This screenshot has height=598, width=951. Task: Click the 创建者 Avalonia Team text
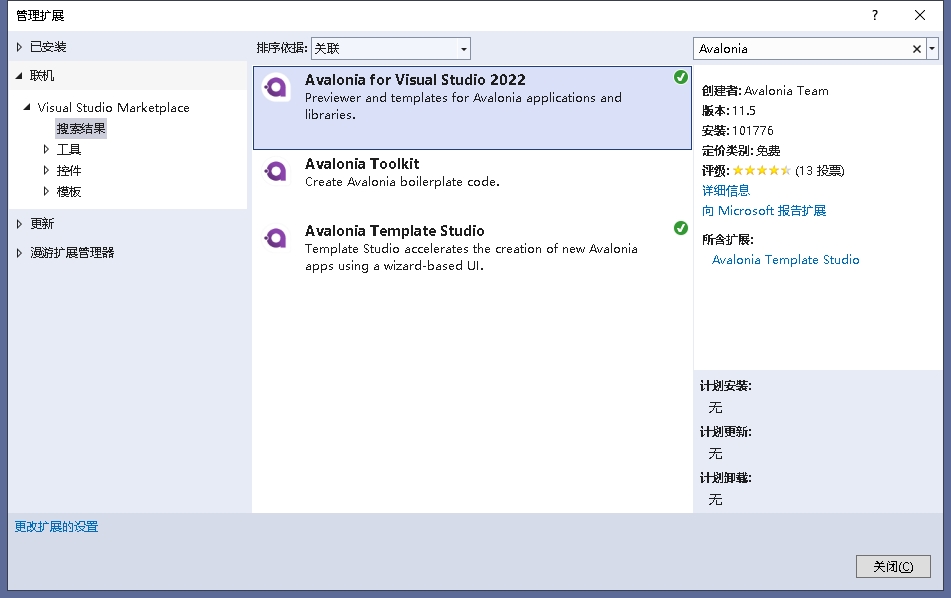[x=765, y=90]
